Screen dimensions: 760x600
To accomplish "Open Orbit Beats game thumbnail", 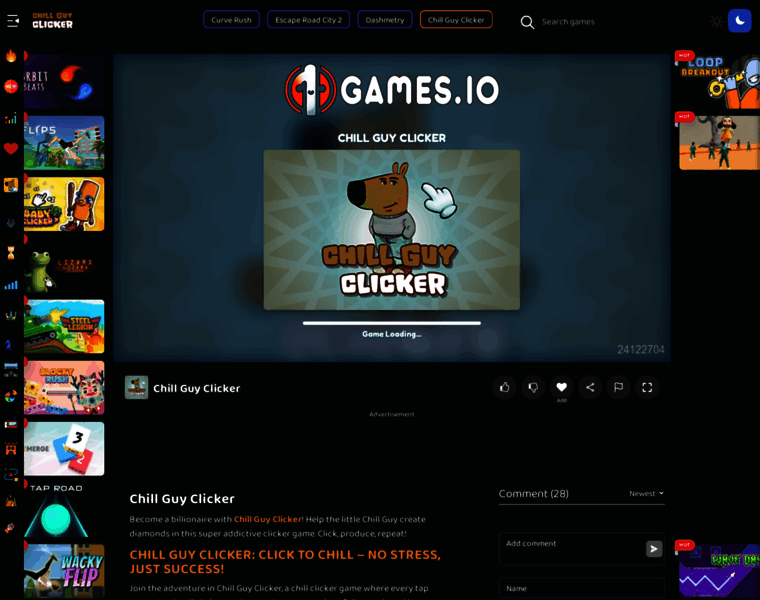I will pyautogui.click(x=64, y=81).
